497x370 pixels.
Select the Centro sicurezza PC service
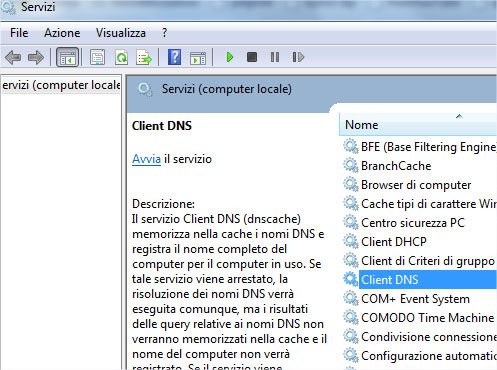tap(413, 223)
